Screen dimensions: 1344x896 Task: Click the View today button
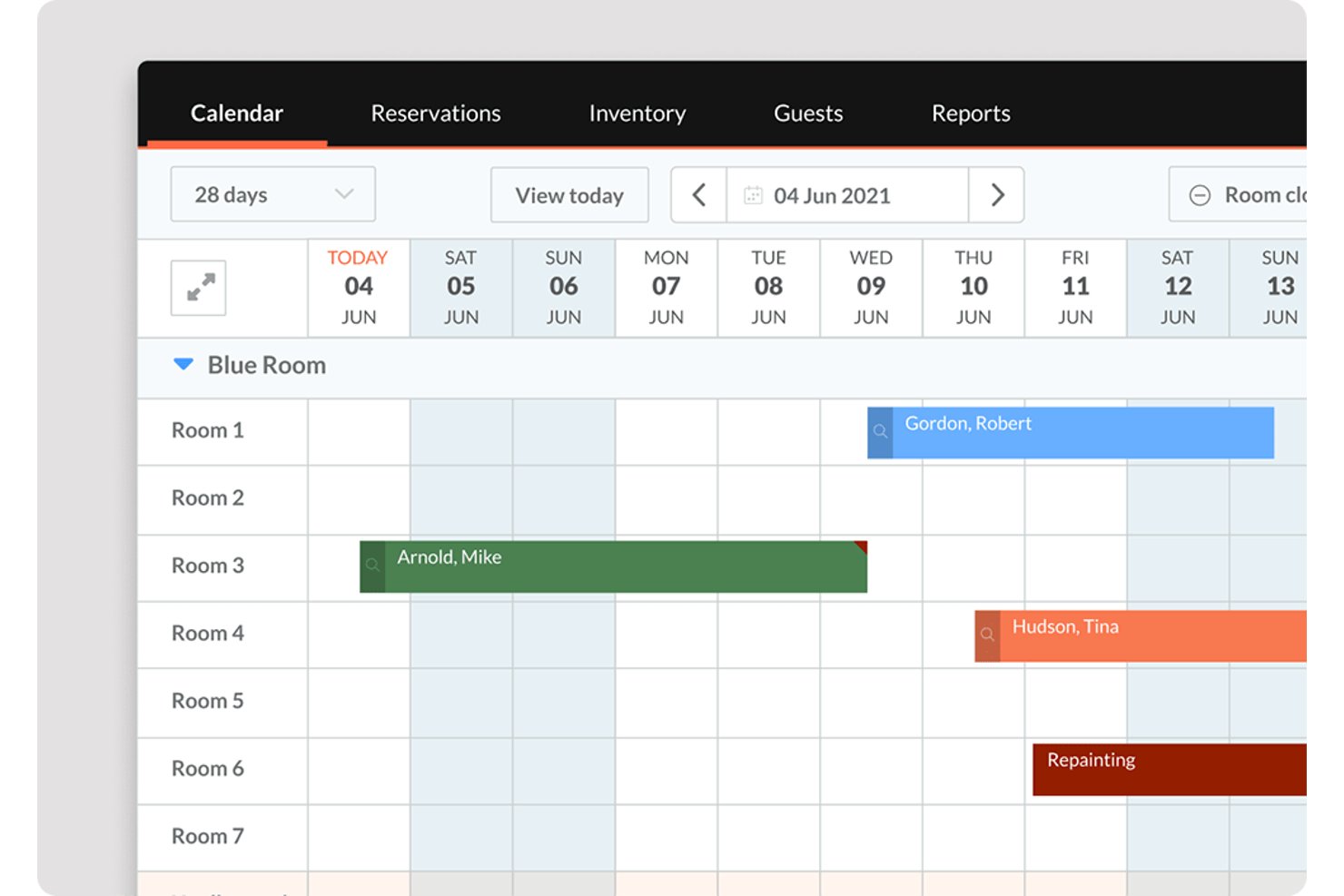click(569, 195)
